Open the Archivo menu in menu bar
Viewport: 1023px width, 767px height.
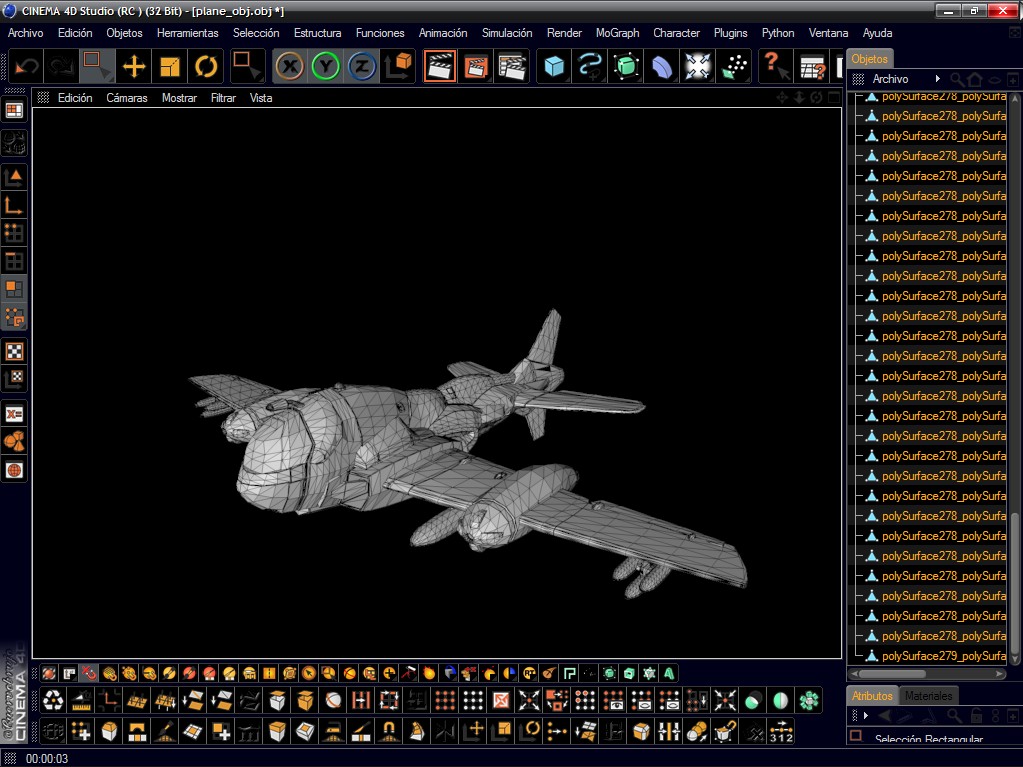25,33
